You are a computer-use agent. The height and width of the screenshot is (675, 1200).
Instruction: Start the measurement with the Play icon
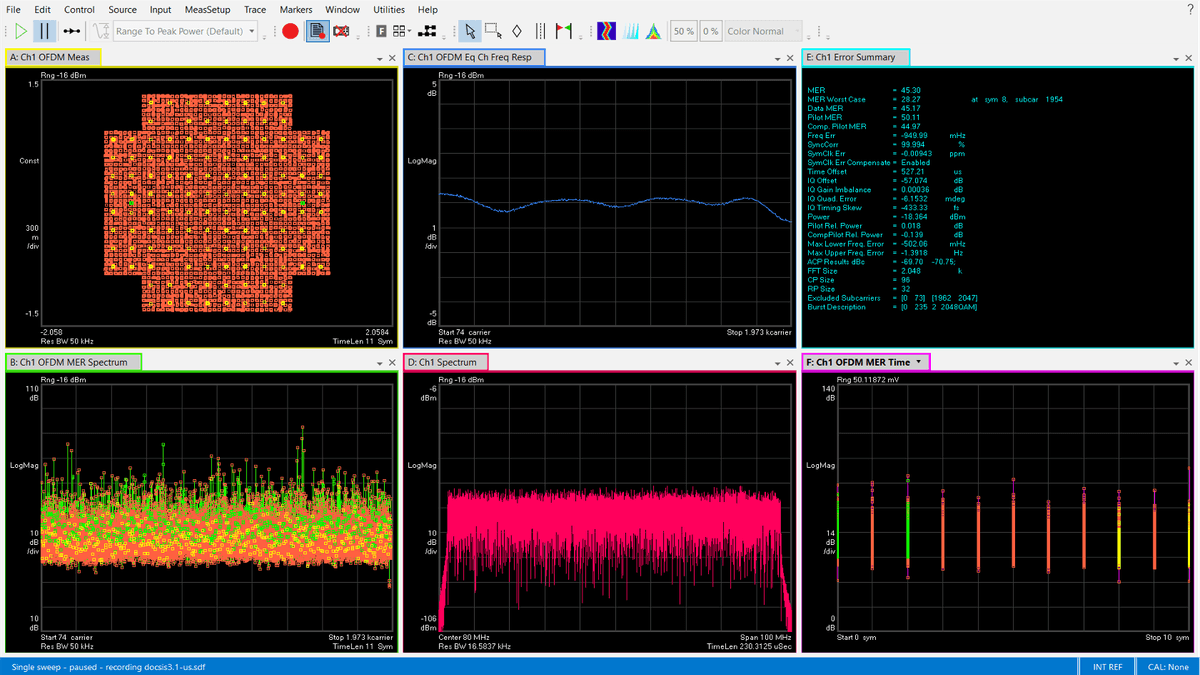click(21, 30)
